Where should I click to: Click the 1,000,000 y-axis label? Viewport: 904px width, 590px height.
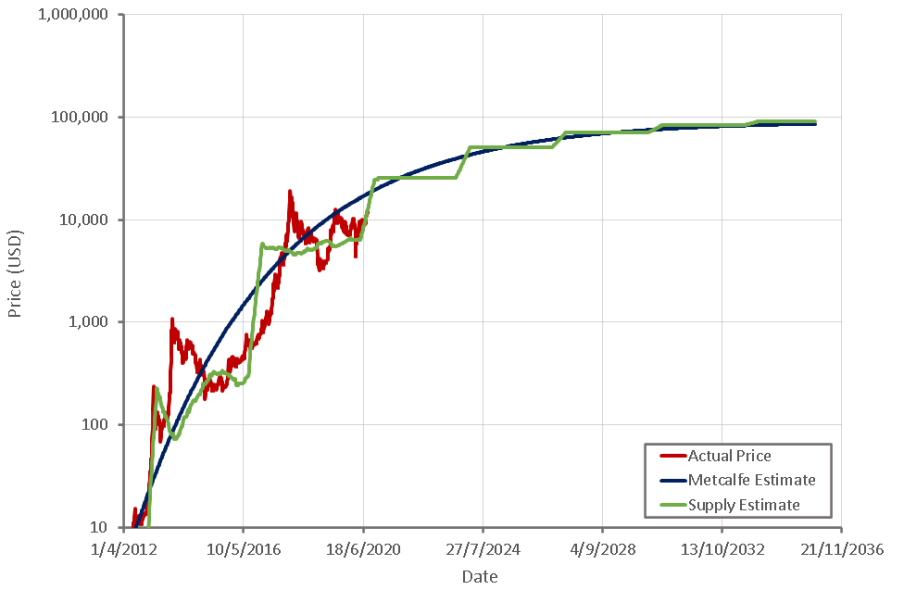click(73, 14)
